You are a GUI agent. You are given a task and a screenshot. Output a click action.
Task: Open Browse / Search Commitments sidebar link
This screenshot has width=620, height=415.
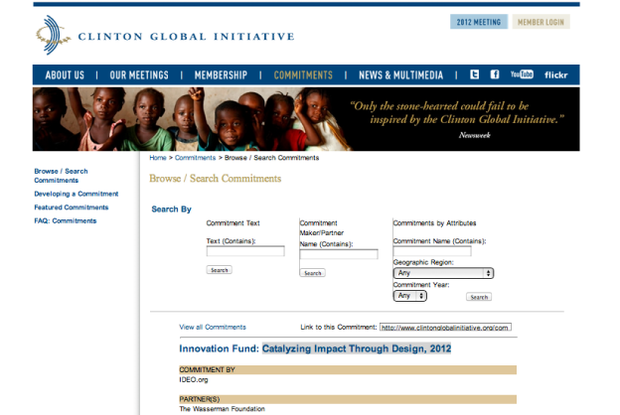pyautogui.click(x=61, y=175)
